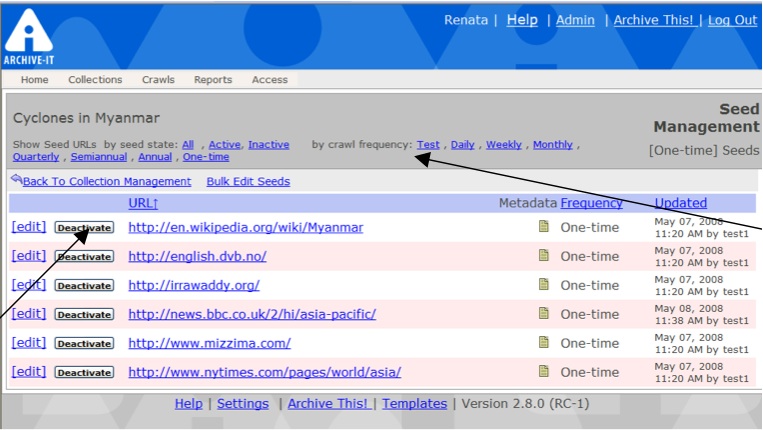Image resolution: width=763 pixels, height=430 pixels.
Task: Deactivate the www.mizzima.com seed
Action: coord(84,344)
